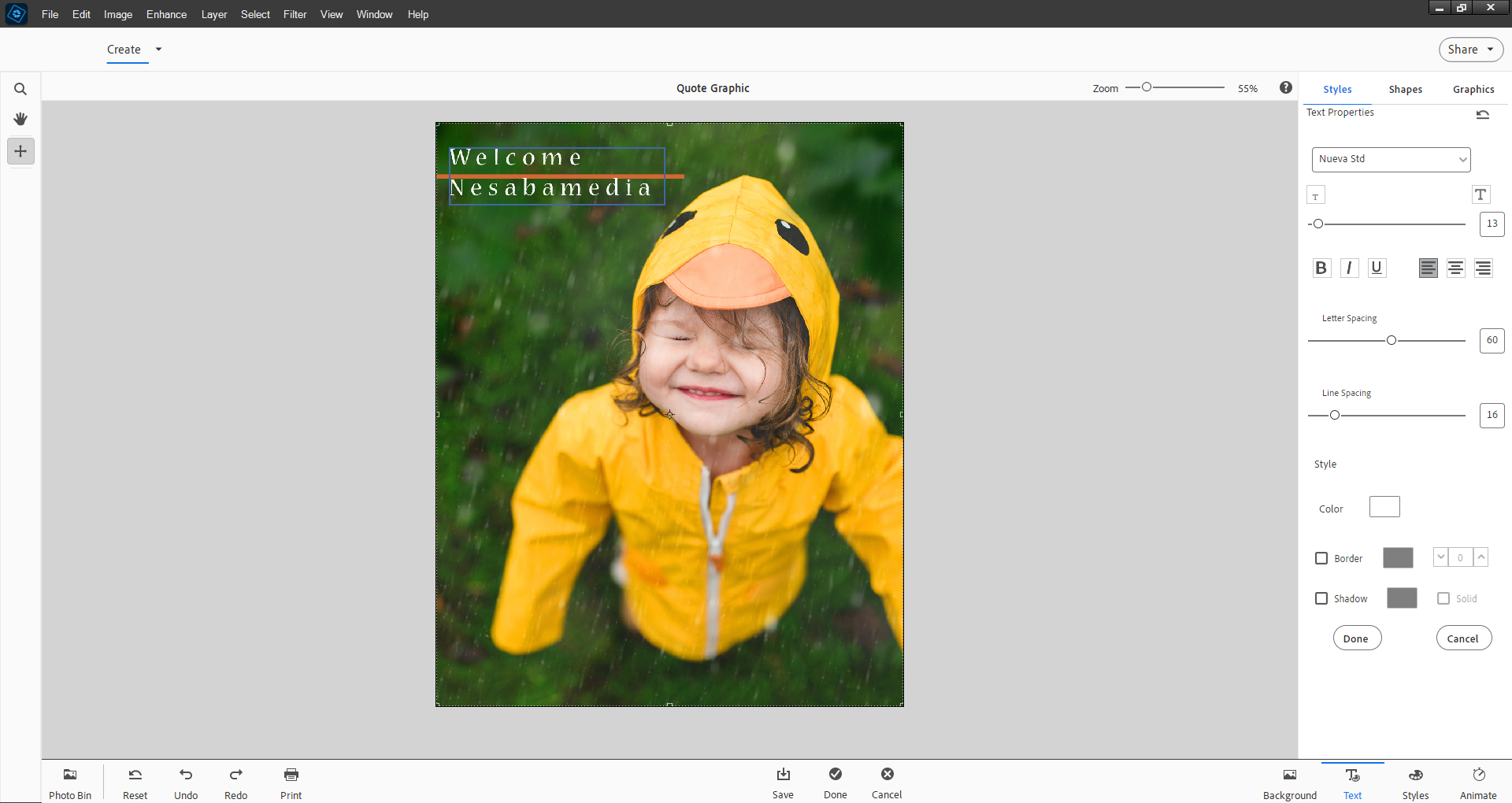Open the help question mark icon
Image resolution: width=1512 pixels, height=803 pixels.
(x=1286, y=87)
